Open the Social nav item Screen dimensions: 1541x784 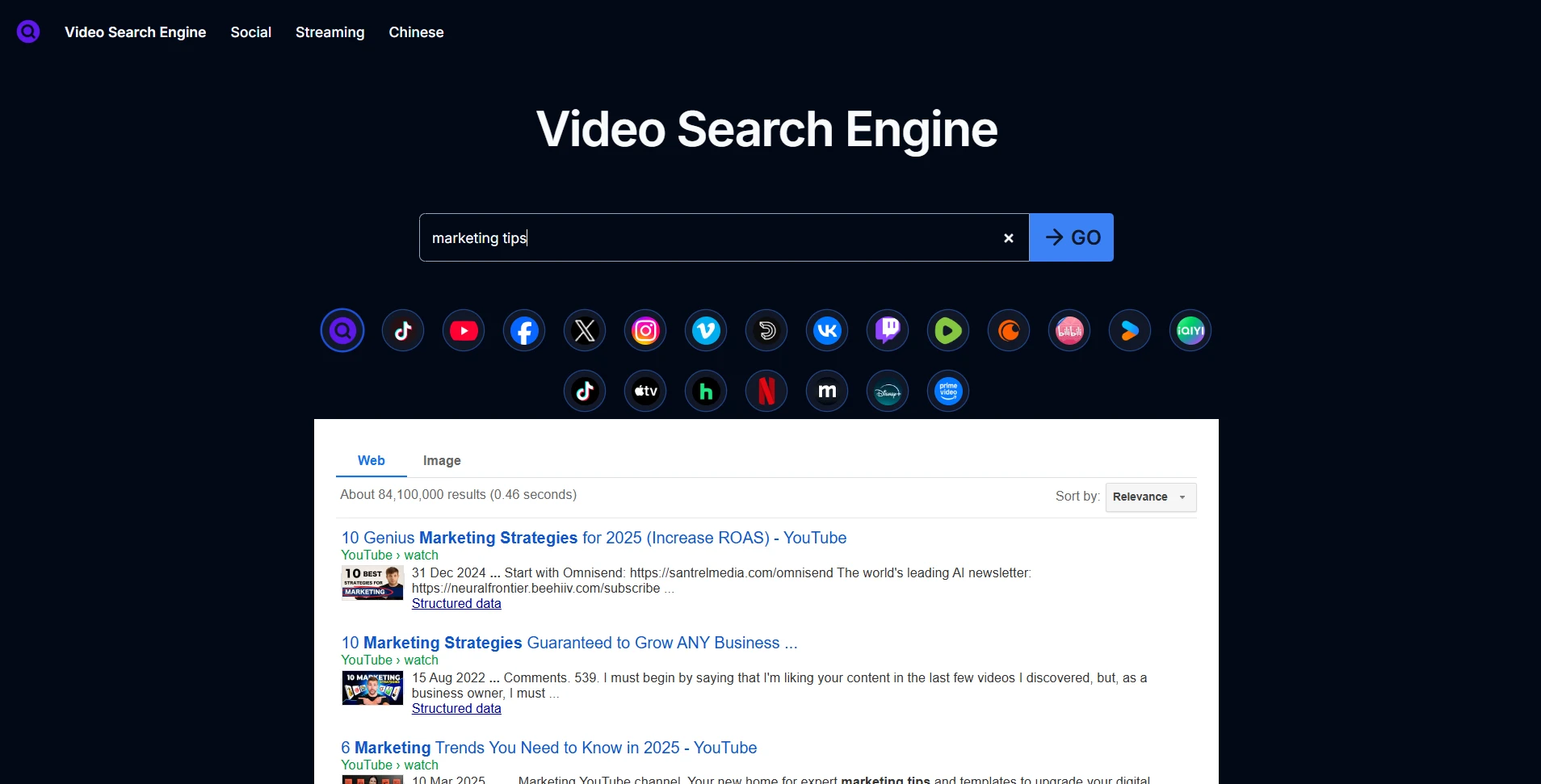[x=251, y=32]
